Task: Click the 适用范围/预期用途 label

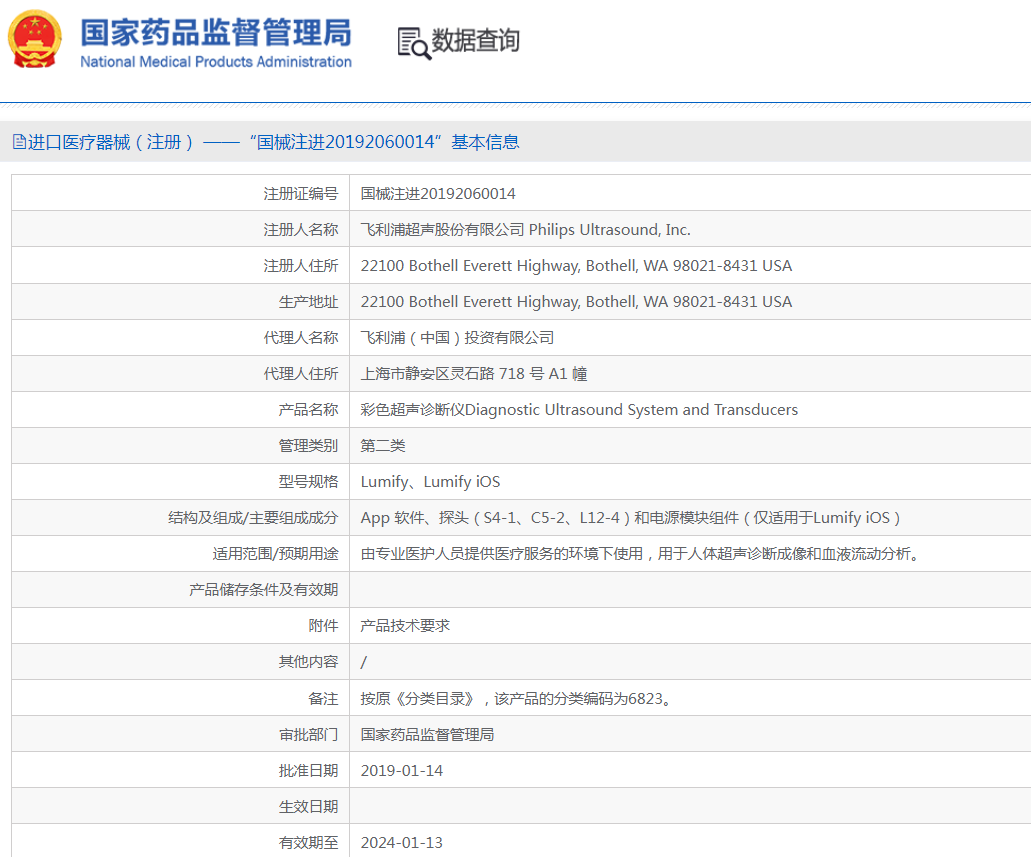Action: pyautogui.click(x=276, y=554)
